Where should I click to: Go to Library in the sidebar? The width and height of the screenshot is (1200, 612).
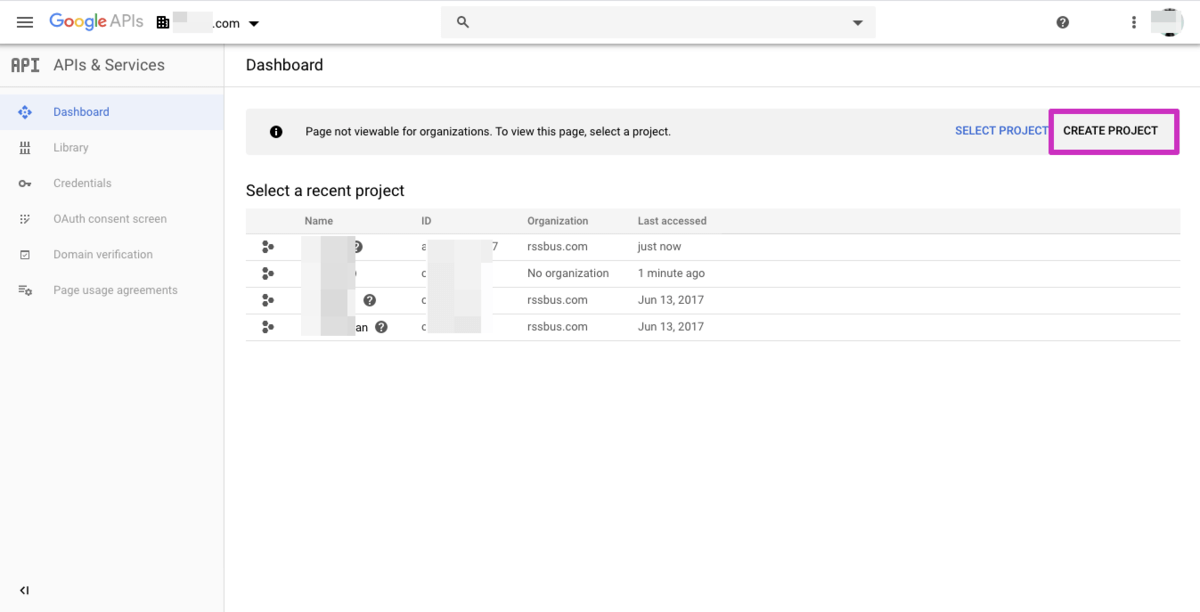tap(71, 148)
